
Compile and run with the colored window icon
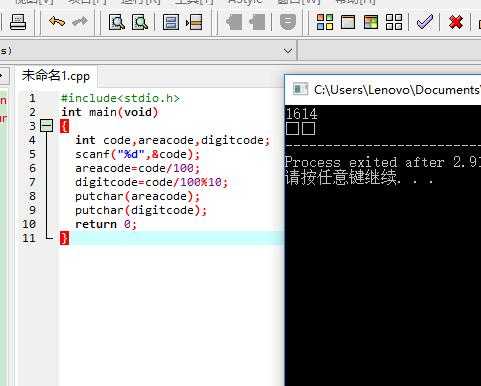(x=371, y=22)
